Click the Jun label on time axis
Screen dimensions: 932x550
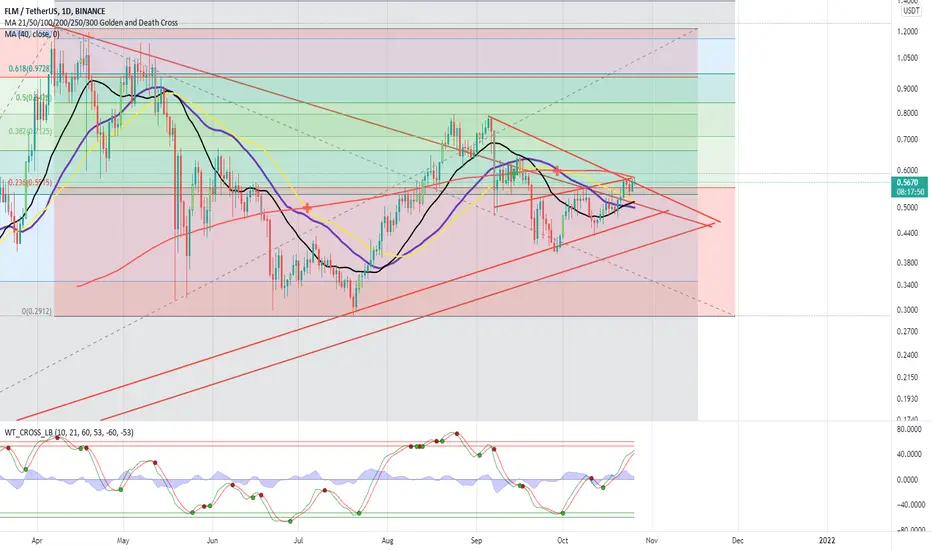coord(212,540)
